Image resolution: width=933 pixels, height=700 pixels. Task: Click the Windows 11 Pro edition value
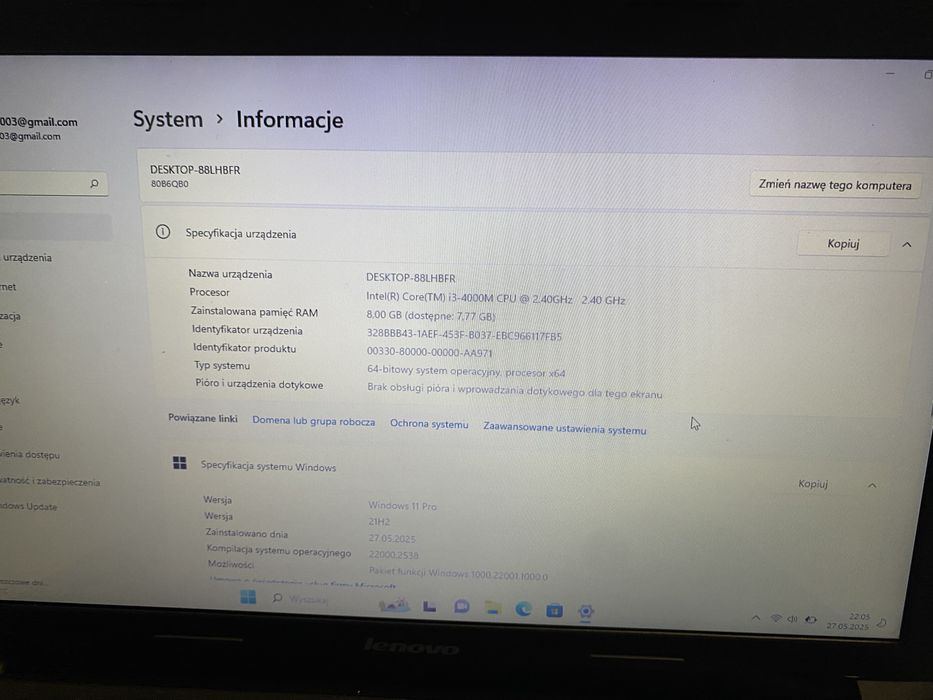[x=402, y=506]
